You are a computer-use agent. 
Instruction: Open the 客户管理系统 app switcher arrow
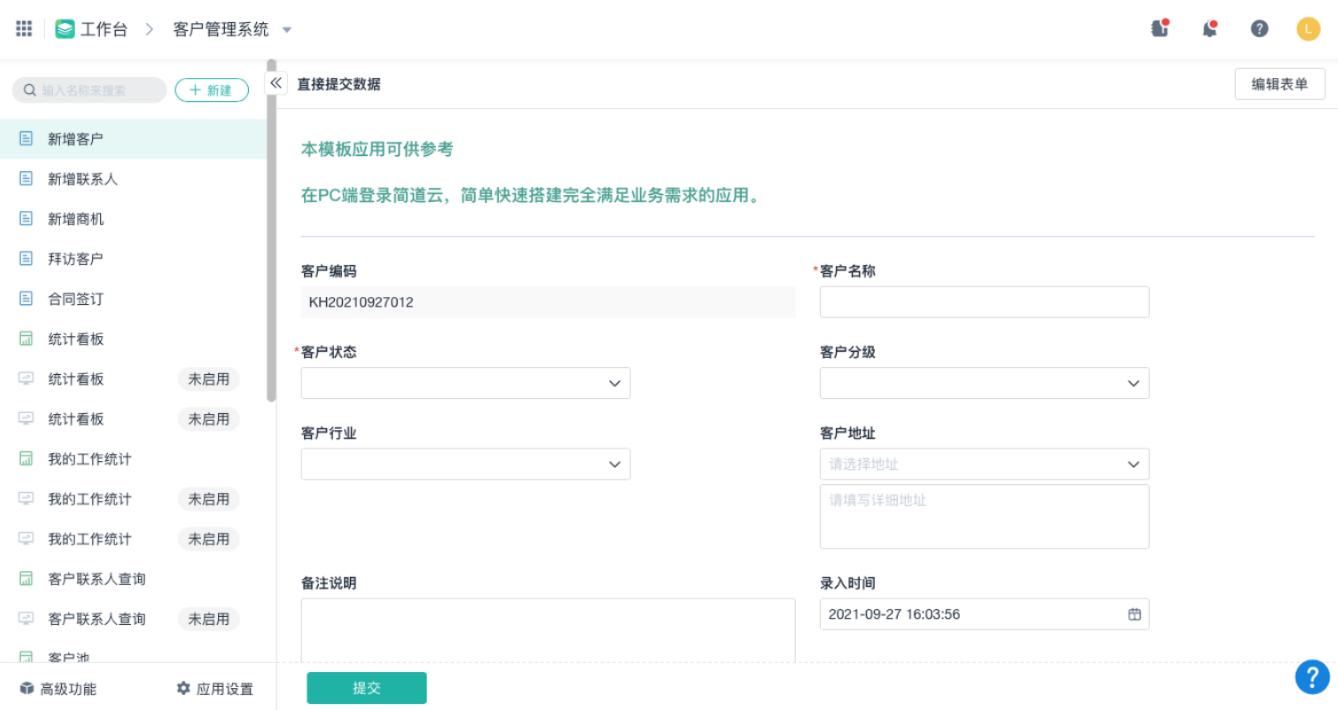pyautogui.click(x=287, y=30)
